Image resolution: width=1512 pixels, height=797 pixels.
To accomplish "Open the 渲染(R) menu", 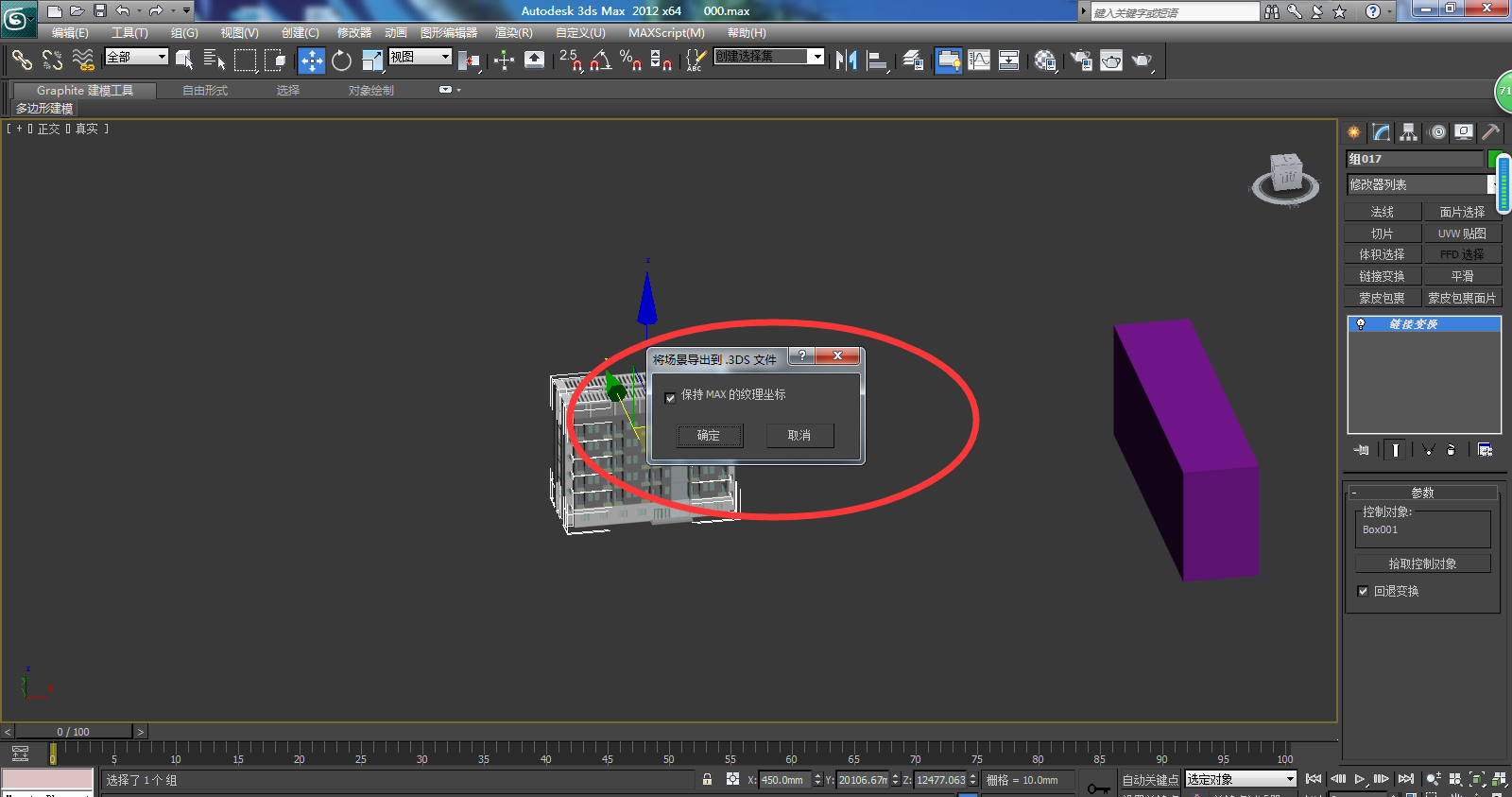I will 514,33.
